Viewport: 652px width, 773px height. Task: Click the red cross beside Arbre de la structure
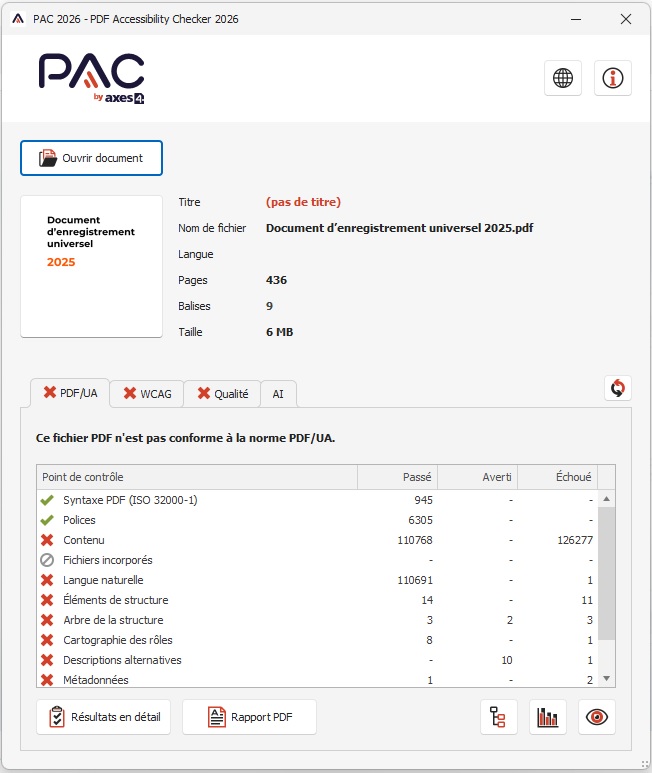coord(47,620)
